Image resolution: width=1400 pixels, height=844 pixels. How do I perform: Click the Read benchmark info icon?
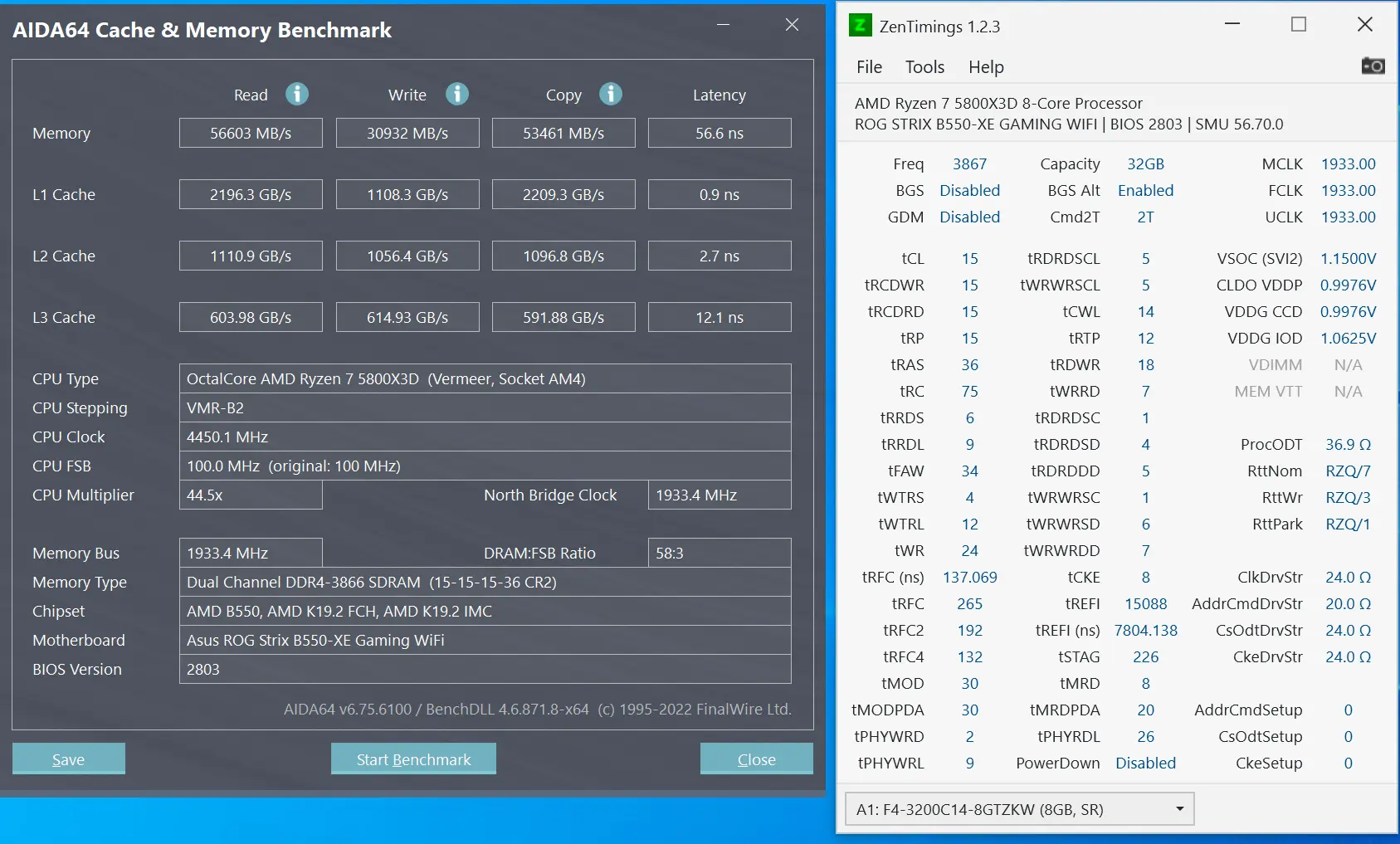coord(297,95)
